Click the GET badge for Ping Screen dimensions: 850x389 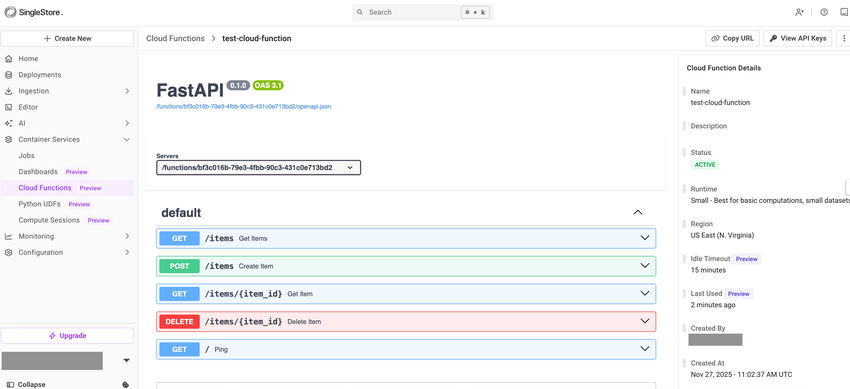(179, 349)
